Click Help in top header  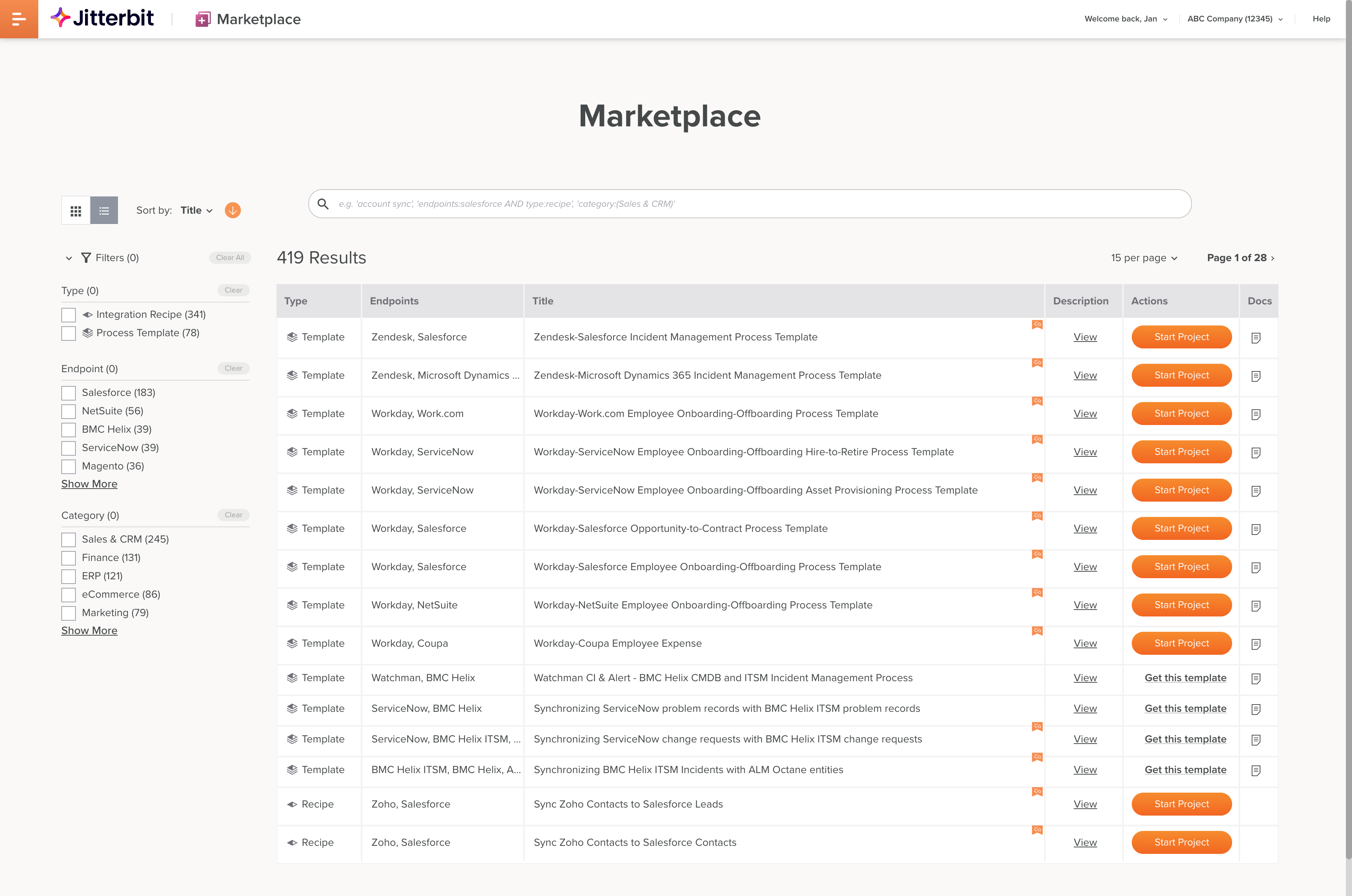[1321, 19]
